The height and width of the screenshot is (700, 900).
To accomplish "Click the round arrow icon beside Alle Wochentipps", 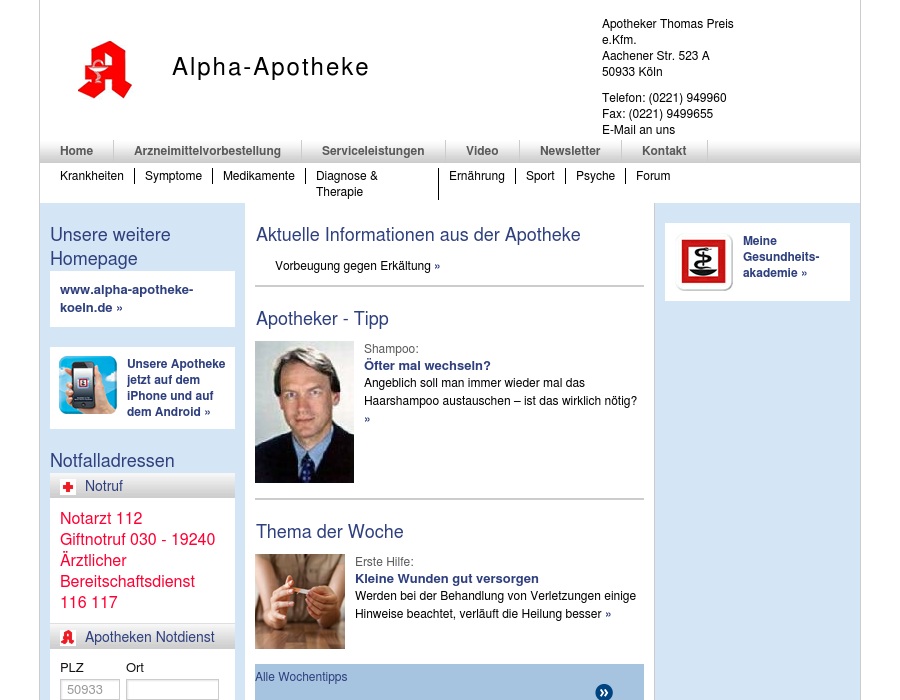I will 604,692.
